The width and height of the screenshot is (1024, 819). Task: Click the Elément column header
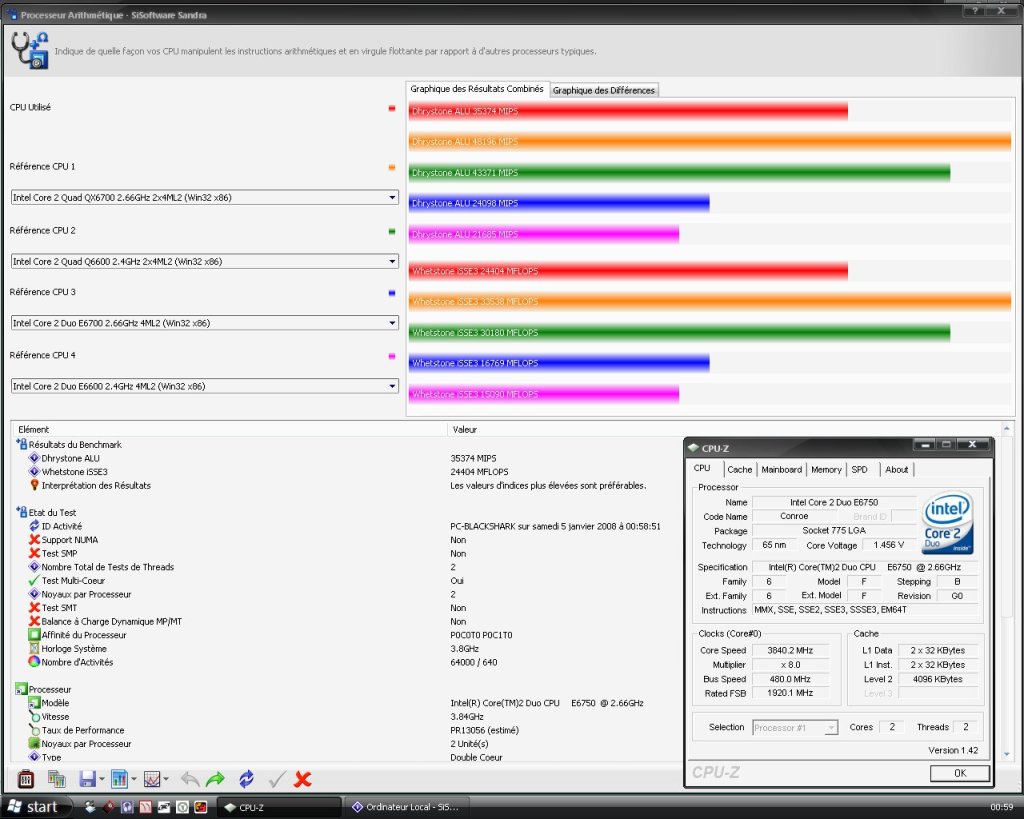[x=229, y=429]
